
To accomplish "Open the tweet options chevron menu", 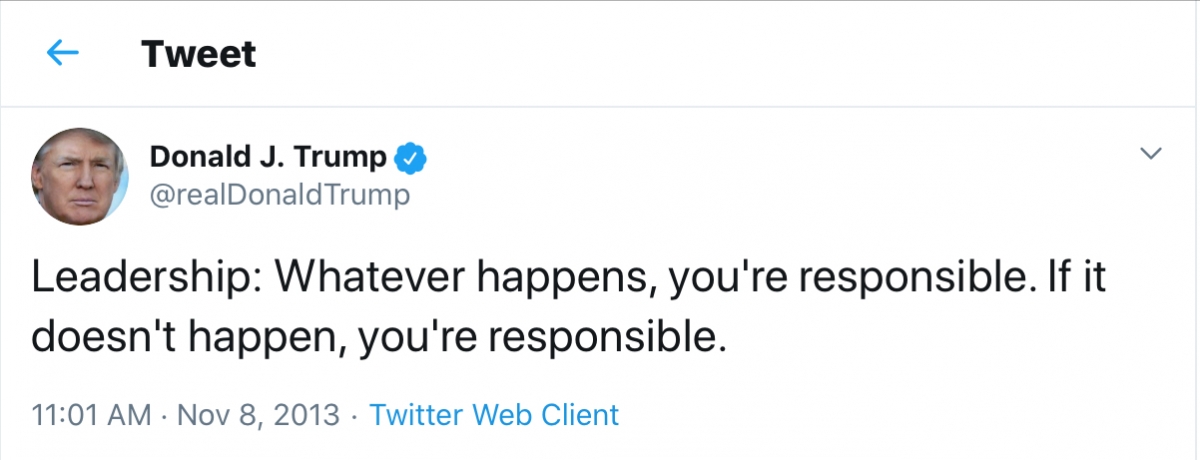I will click(x=1152, y=154).
